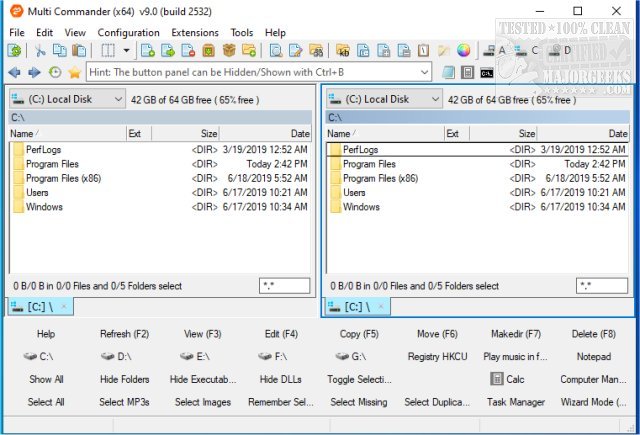This screenshot has height=435, width=640.
Task: Open the Help menu
Action: click(275, 33)
